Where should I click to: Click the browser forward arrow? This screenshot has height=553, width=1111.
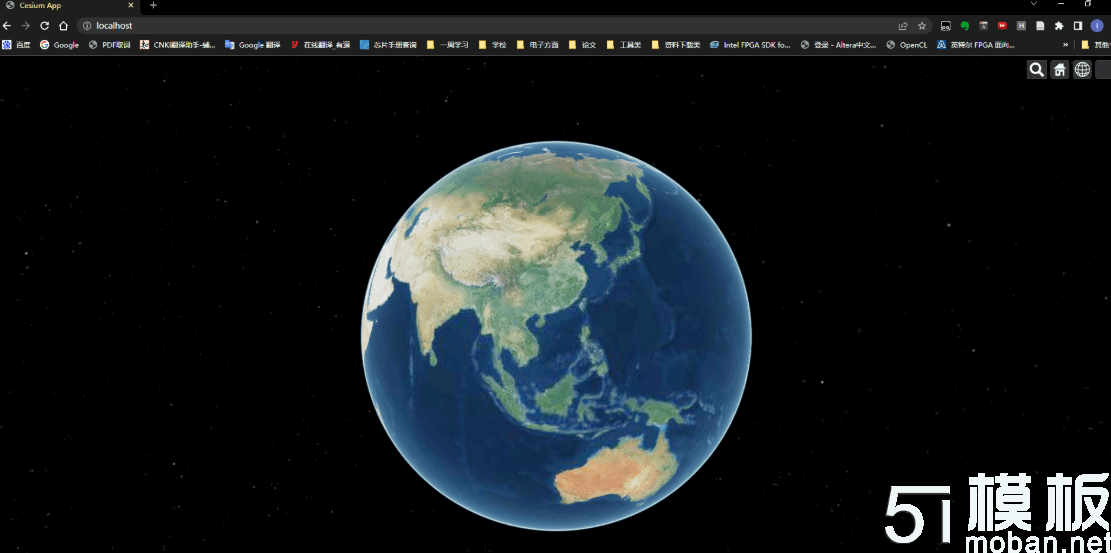click(26, 26)
